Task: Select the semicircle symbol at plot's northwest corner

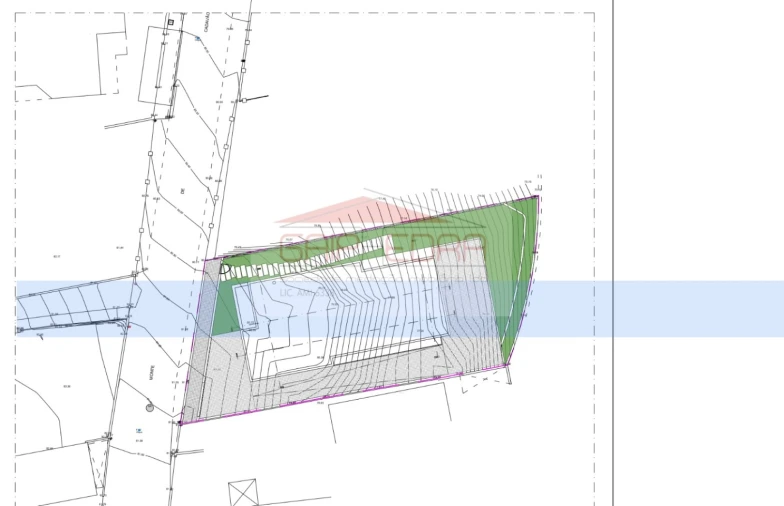Action: click(x=225, y=268)
